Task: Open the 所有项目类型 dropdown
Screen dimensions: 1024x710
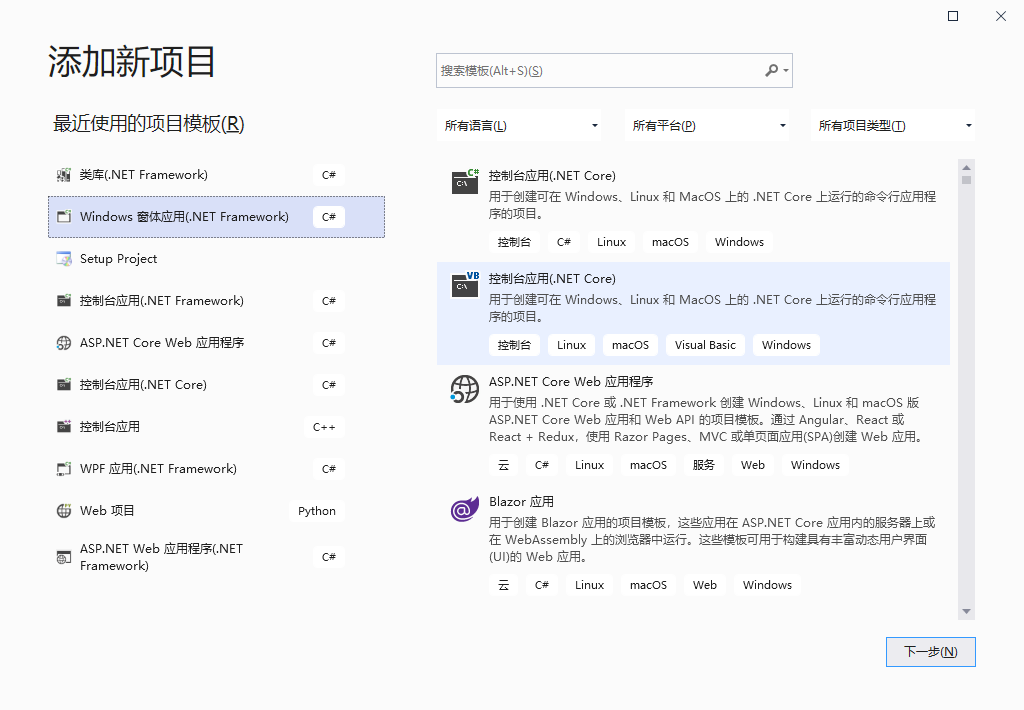Action: 895,125
